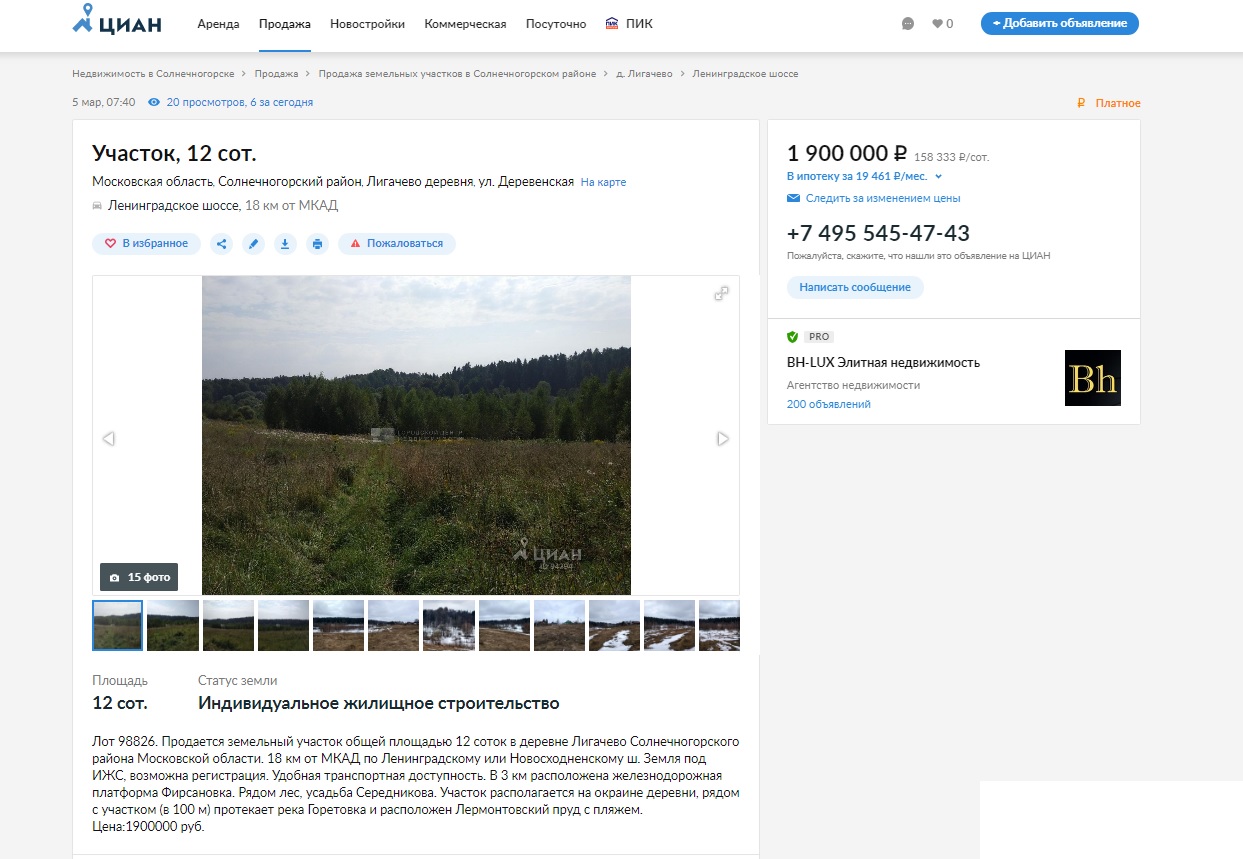Click the ruble paid listing icon
This screenshot has height=859, width=1243.
1081,103
